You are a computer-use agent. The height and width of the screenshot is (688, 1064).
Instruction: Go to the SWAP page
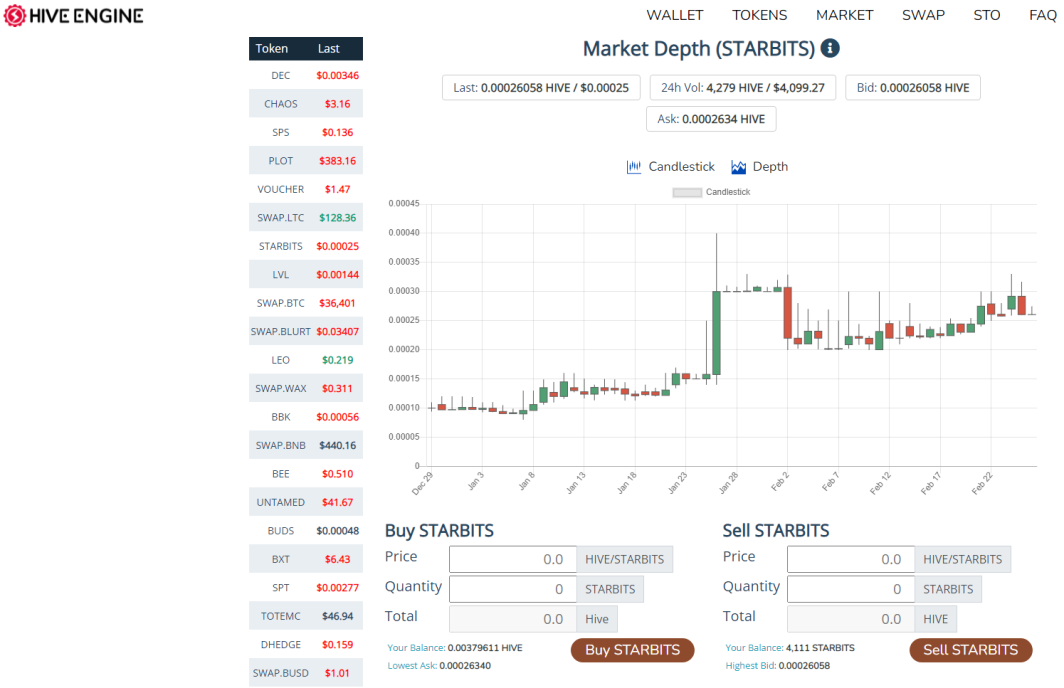[923, 15]
